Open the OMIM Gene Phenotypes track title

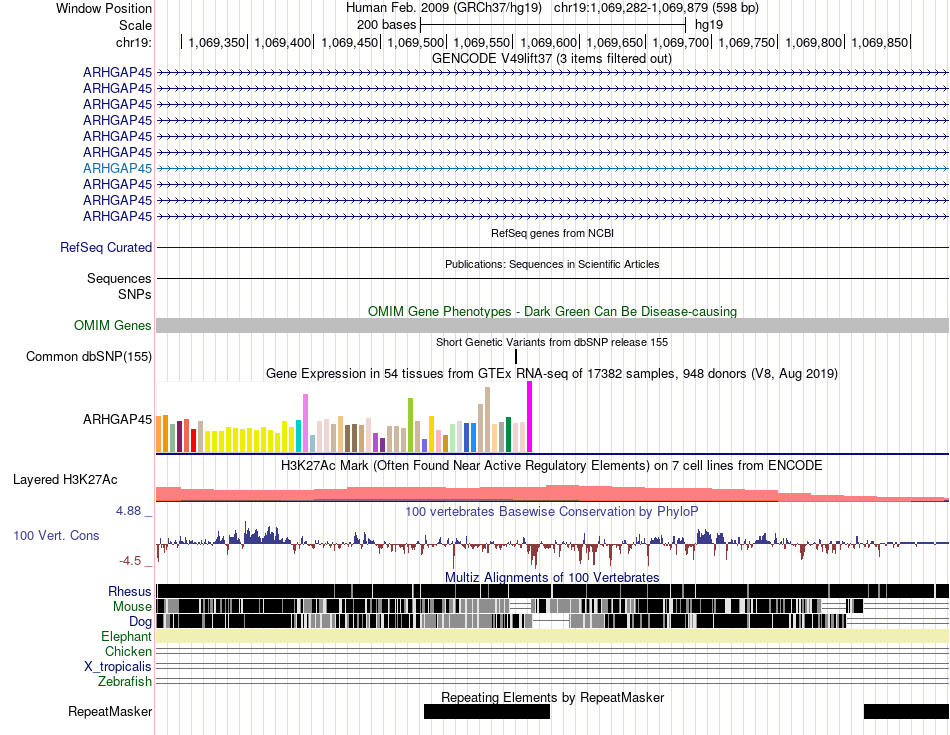tap(552, 311)
